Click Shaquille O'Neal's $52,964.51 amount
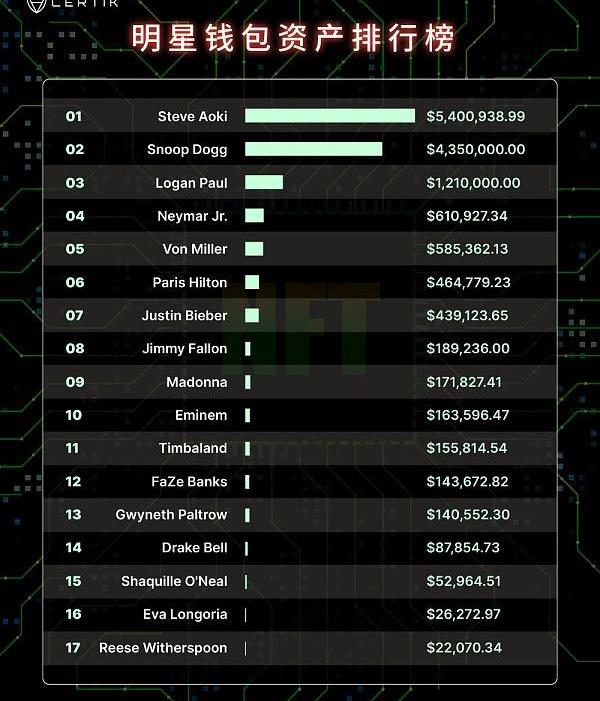Screen dimensions: 600x701 pos(464,581)
